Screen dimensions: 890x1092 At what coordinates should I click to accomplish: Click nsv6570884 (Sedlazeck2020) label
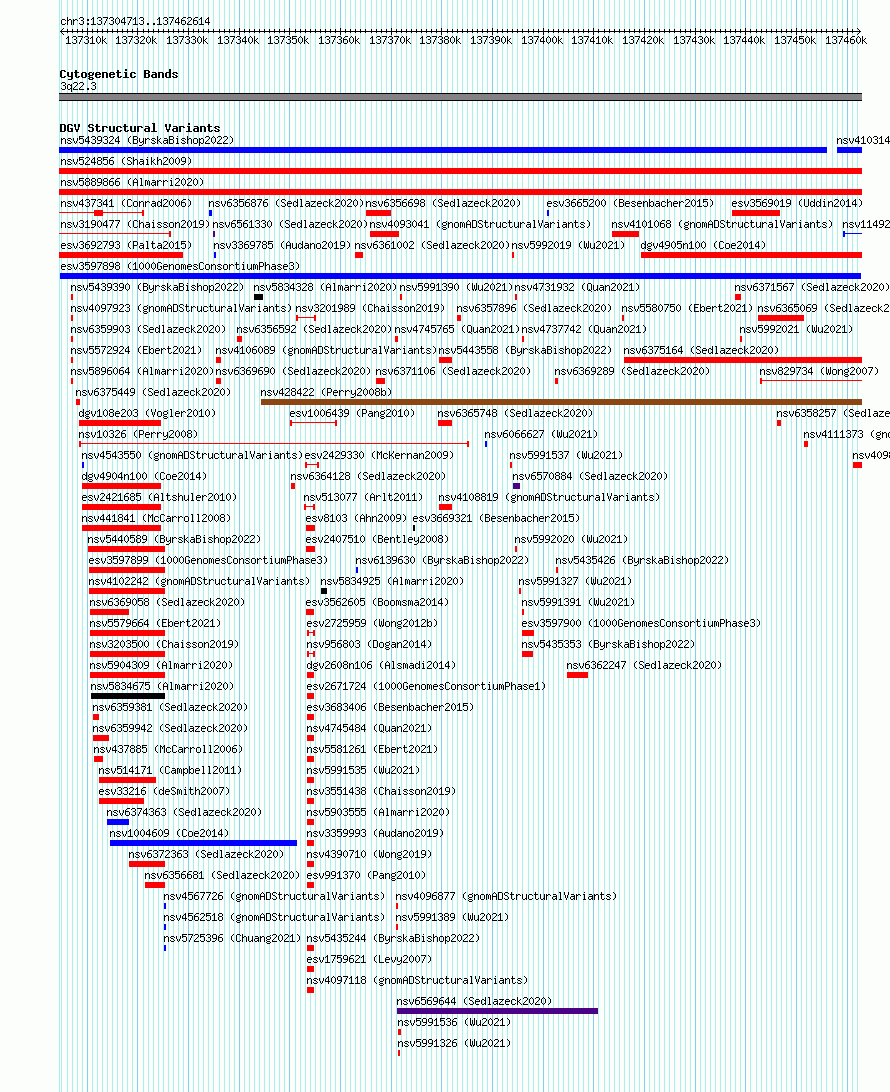pyautogui.click(x=591, y=476)
